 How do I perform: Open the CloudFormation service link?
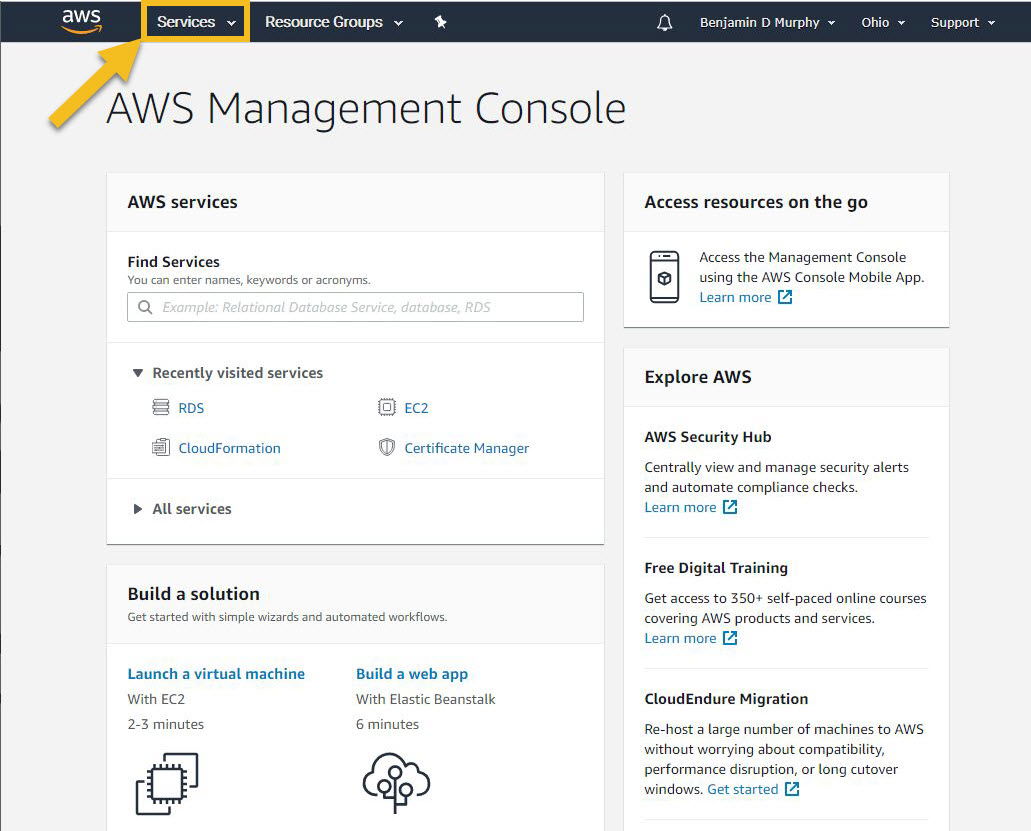tap(229, 448)
